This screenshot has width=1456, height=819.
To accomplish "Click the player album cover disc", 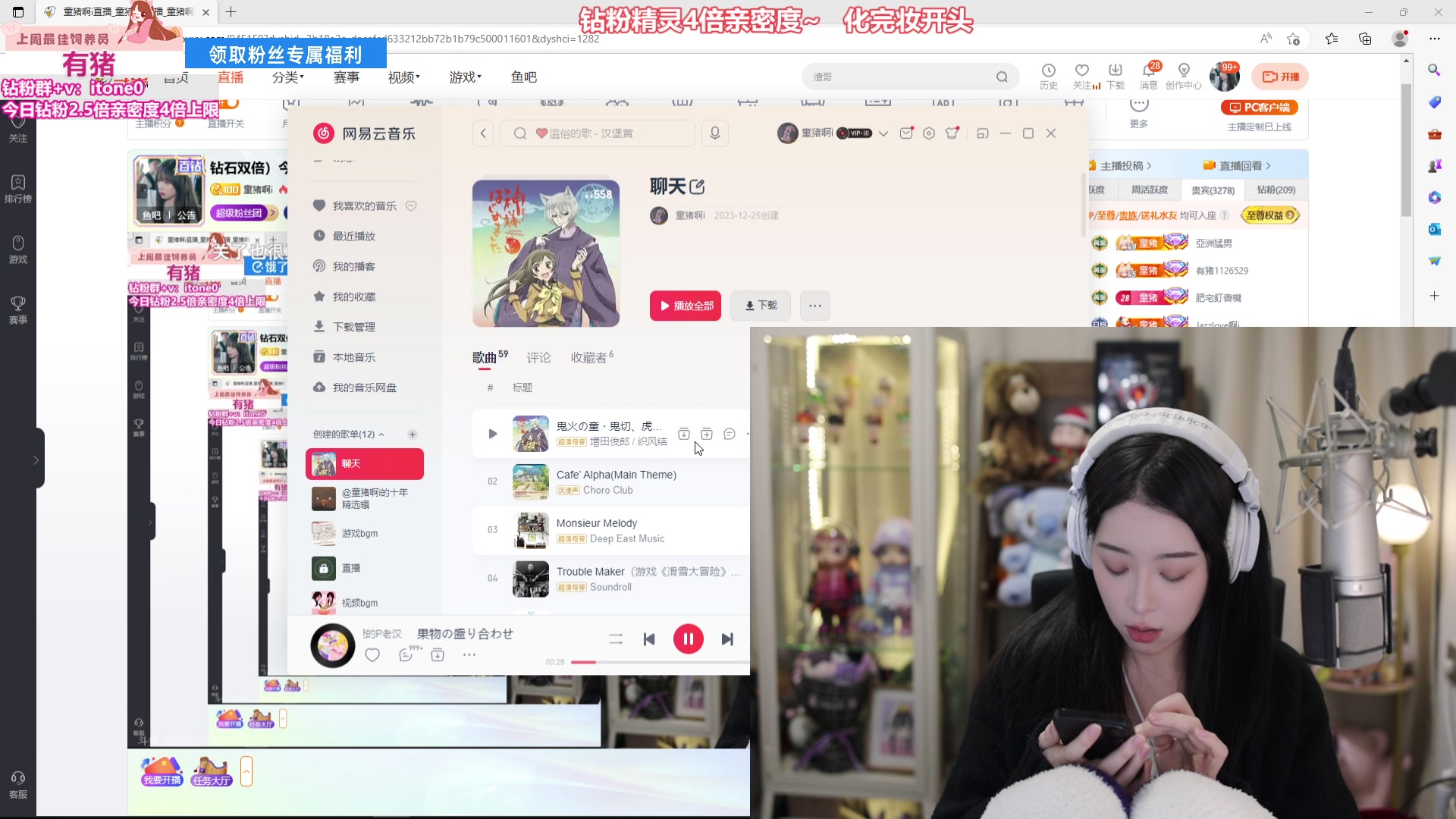I will coord(332,646).
